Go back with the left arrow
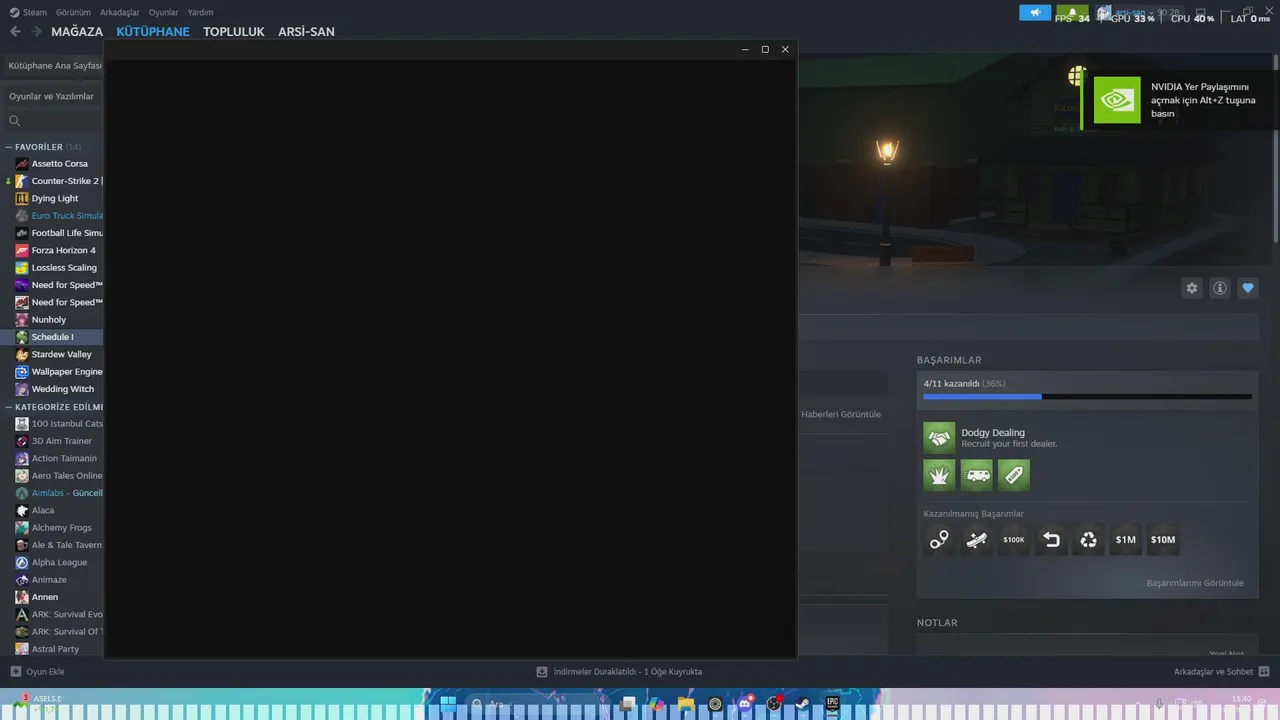 (15, 31)
